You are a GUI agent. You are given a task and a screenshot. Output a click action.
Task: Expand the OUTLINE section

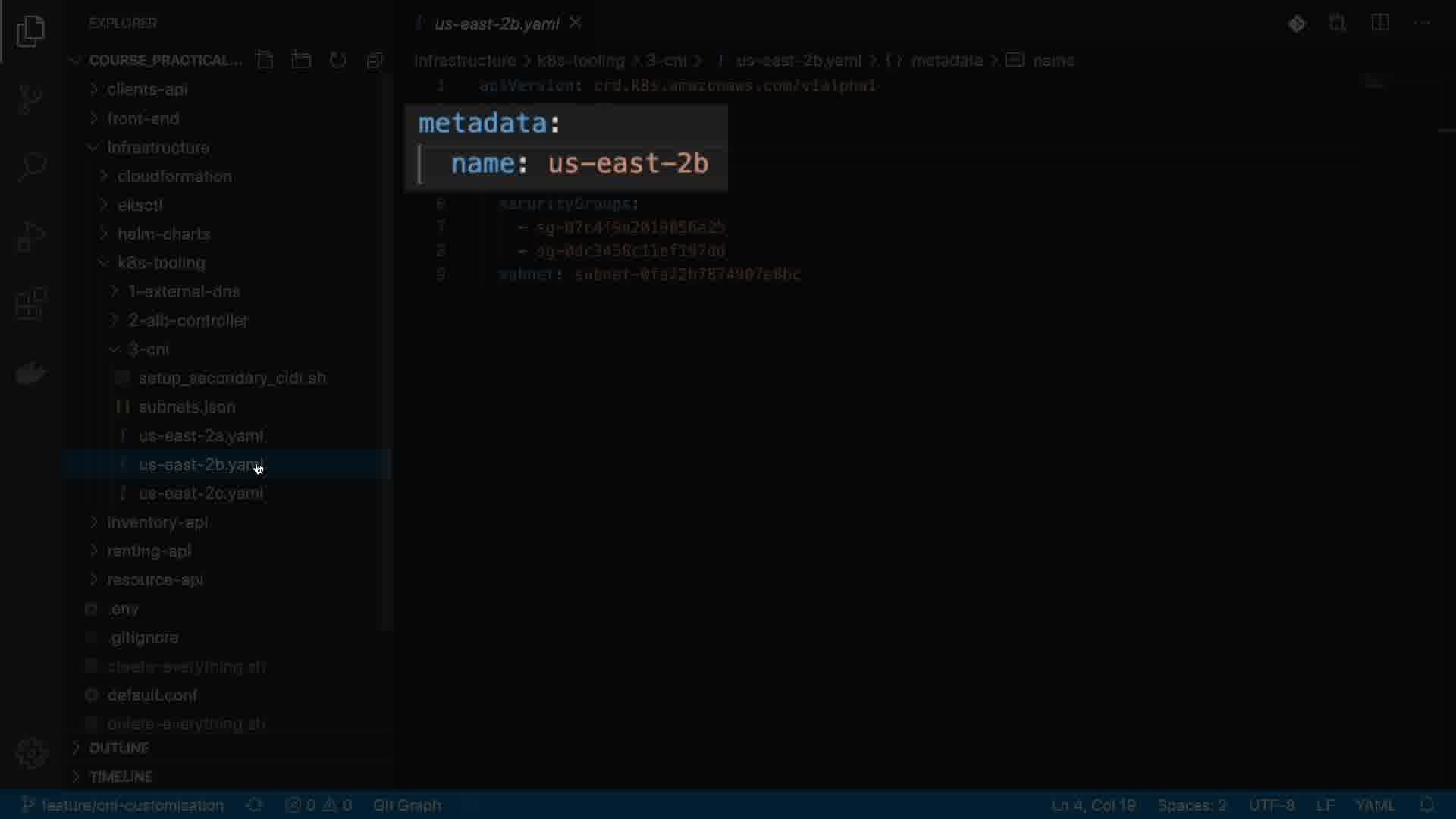[119, 748]
